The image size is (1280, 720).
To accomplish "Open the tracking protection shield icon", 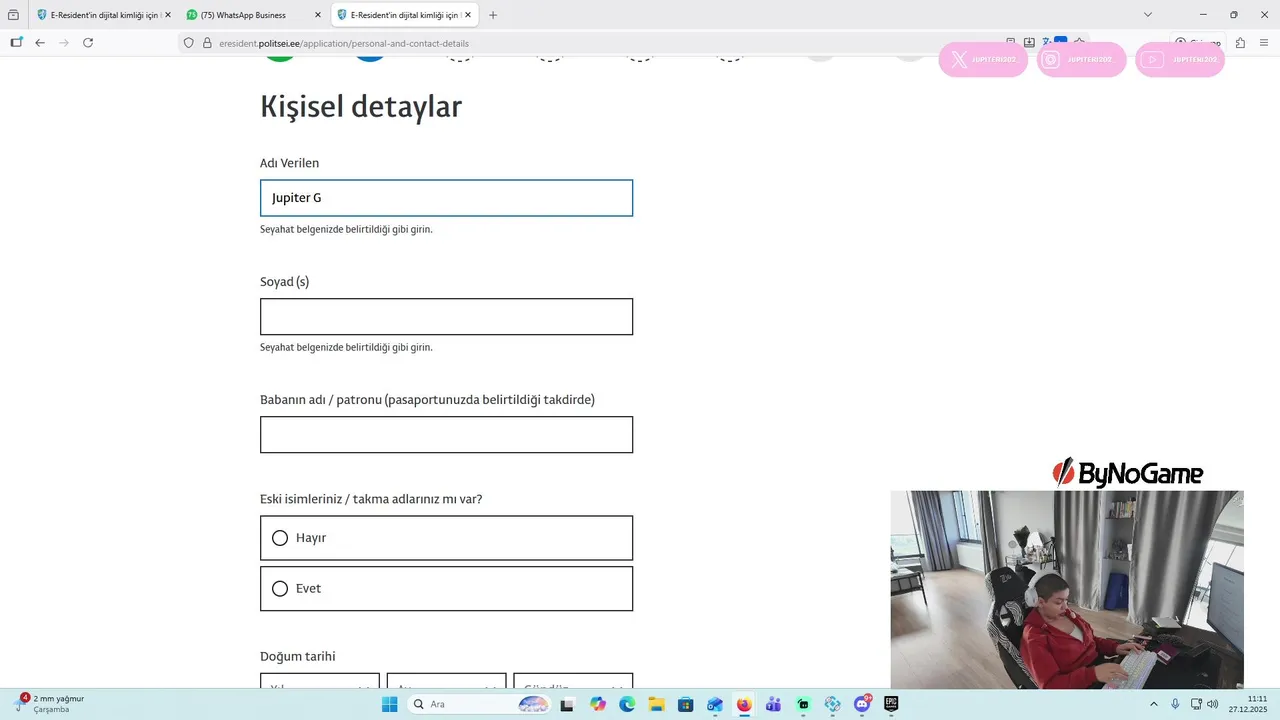I will (188, 43).
